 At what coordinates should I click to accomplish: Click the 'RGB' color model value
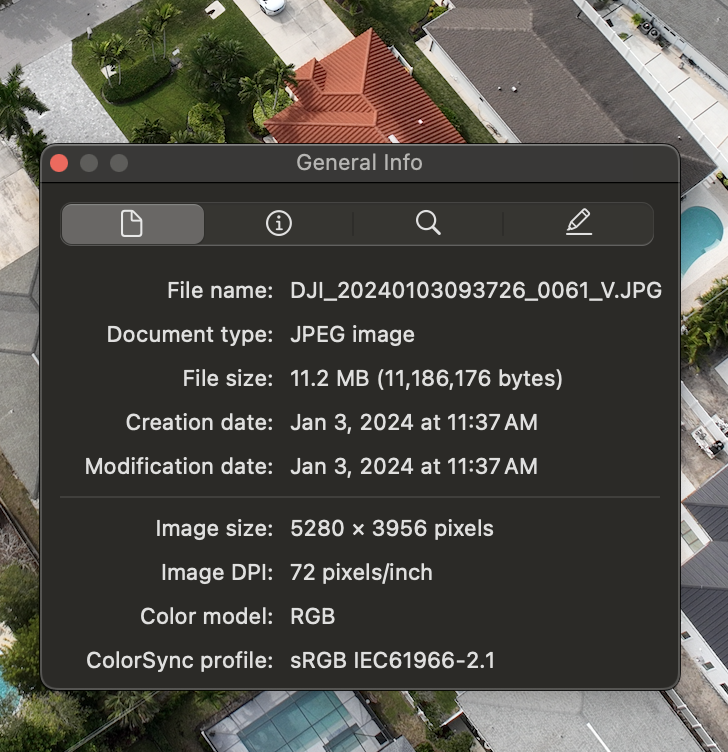pos(313,616)
